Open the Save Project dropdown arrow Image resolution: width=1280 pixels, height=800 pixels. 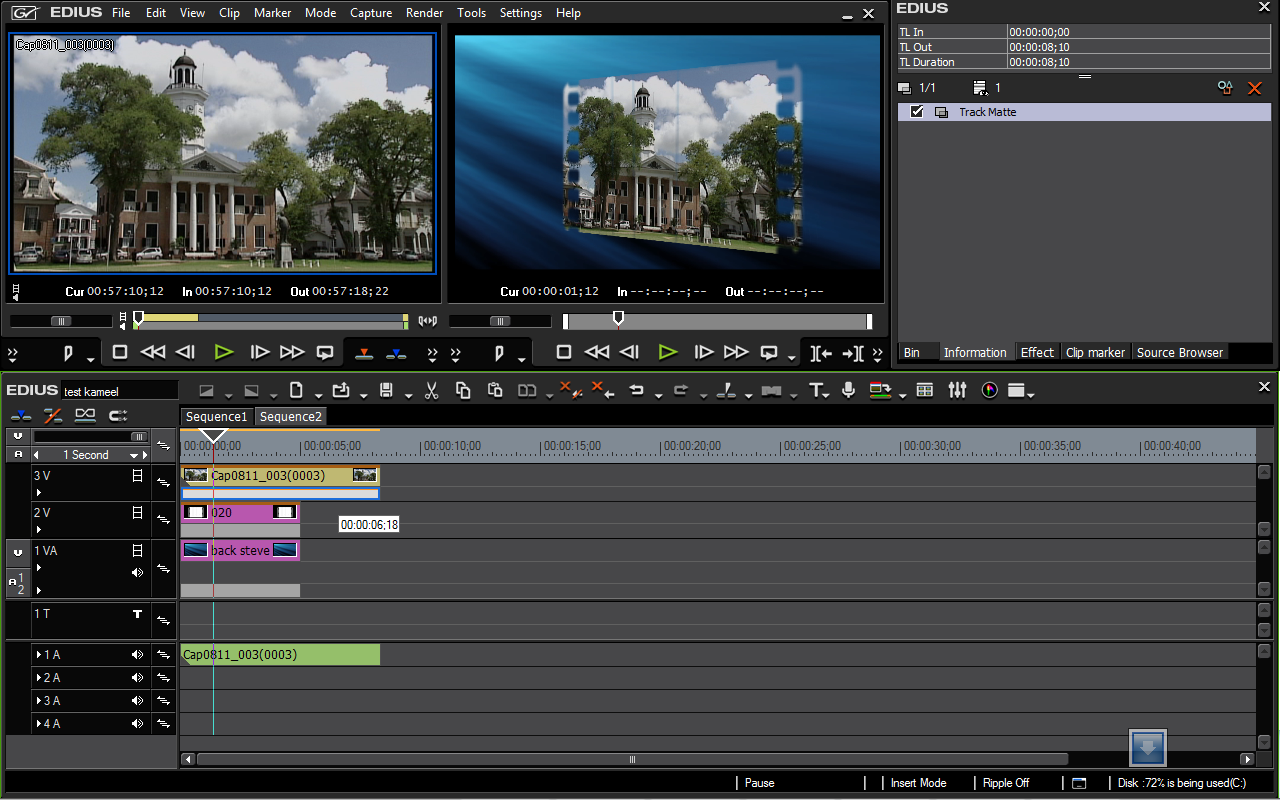[x=408, y=394]
